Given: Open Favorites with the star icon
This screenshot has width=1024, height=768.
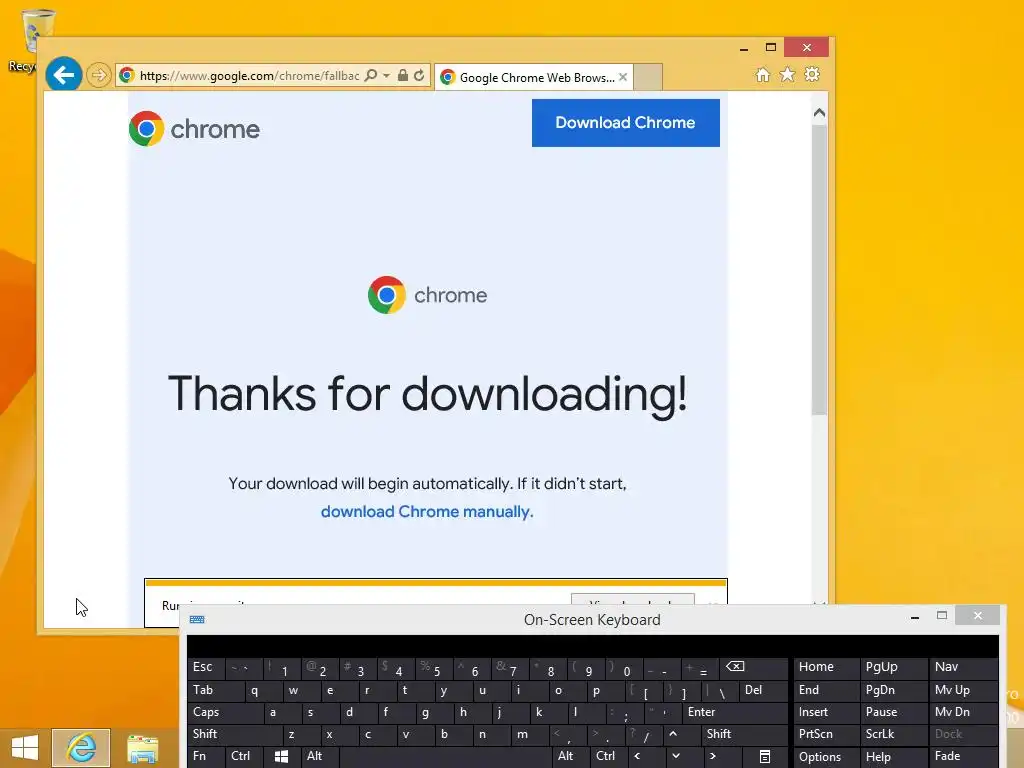Looking at the screenshot, I should [x=788, y=74].
